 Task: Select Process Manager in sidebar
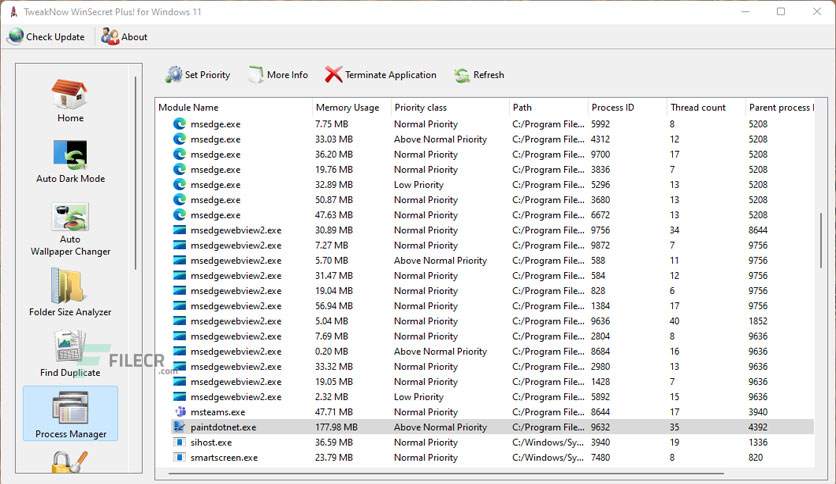(x=70, y=414)
